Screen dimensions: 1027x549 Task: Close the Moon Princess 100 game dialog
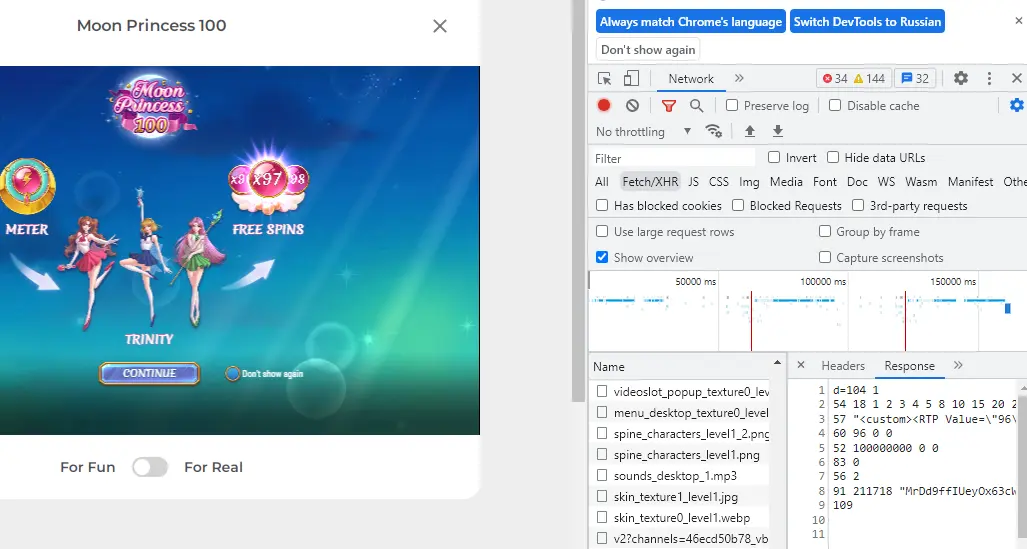pyautogui.click(x=439, y=26)
